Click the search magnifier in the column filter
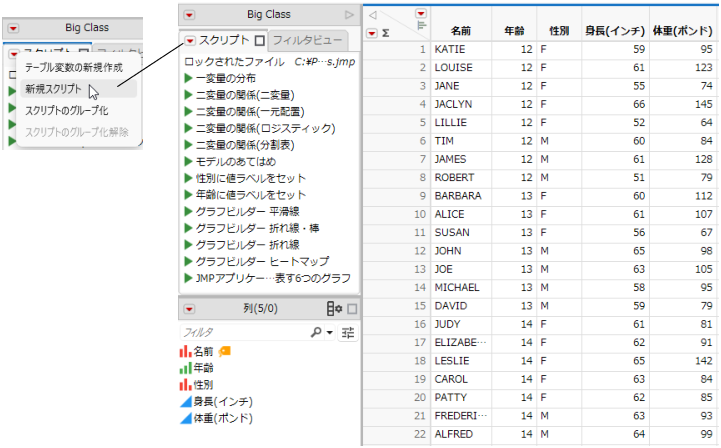Image resolution: width=721 pixels, height=448 pixels. pos(316,332)
